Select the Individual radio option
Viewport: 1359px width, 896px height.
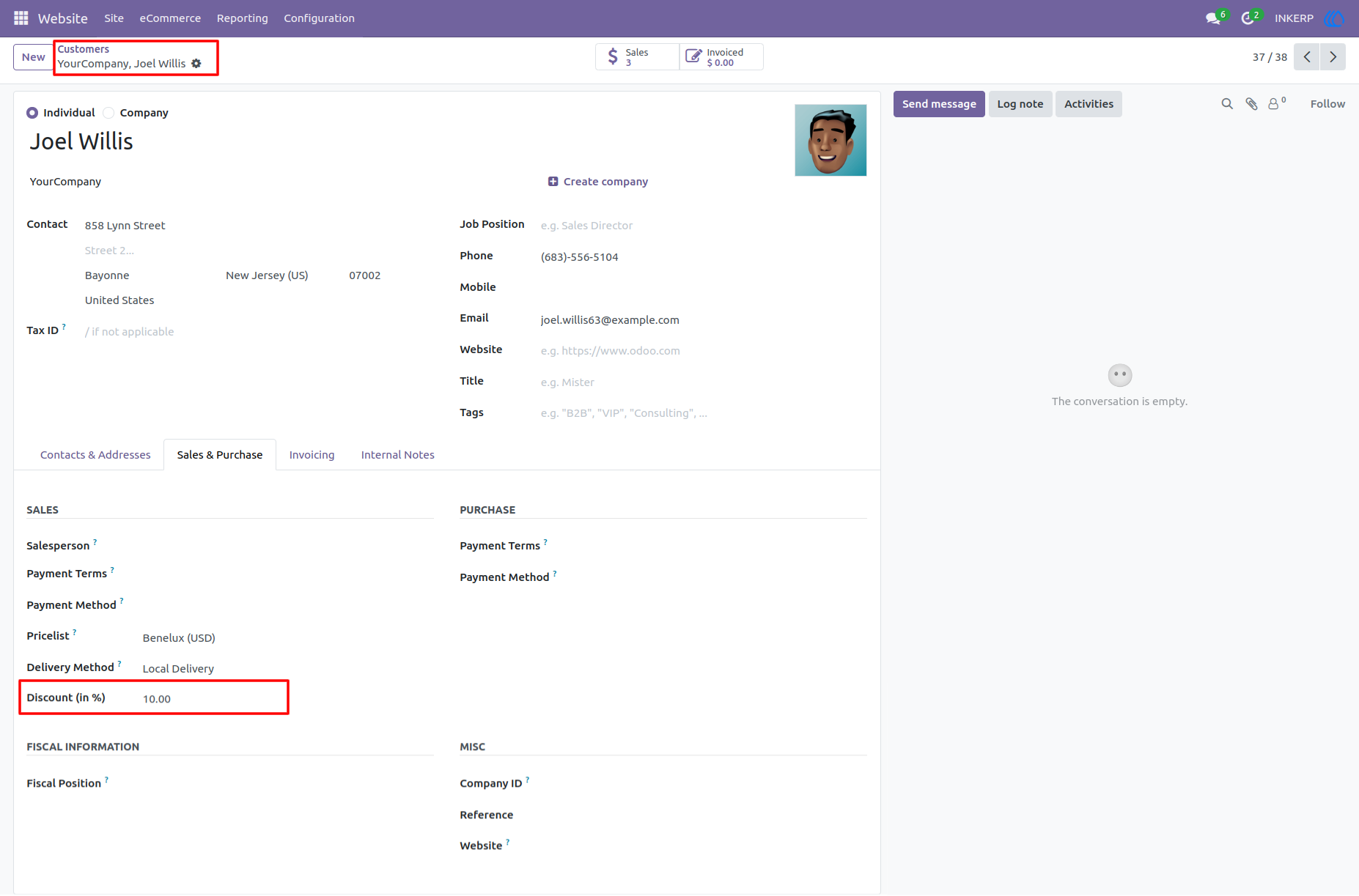click(x=32, y=113)
